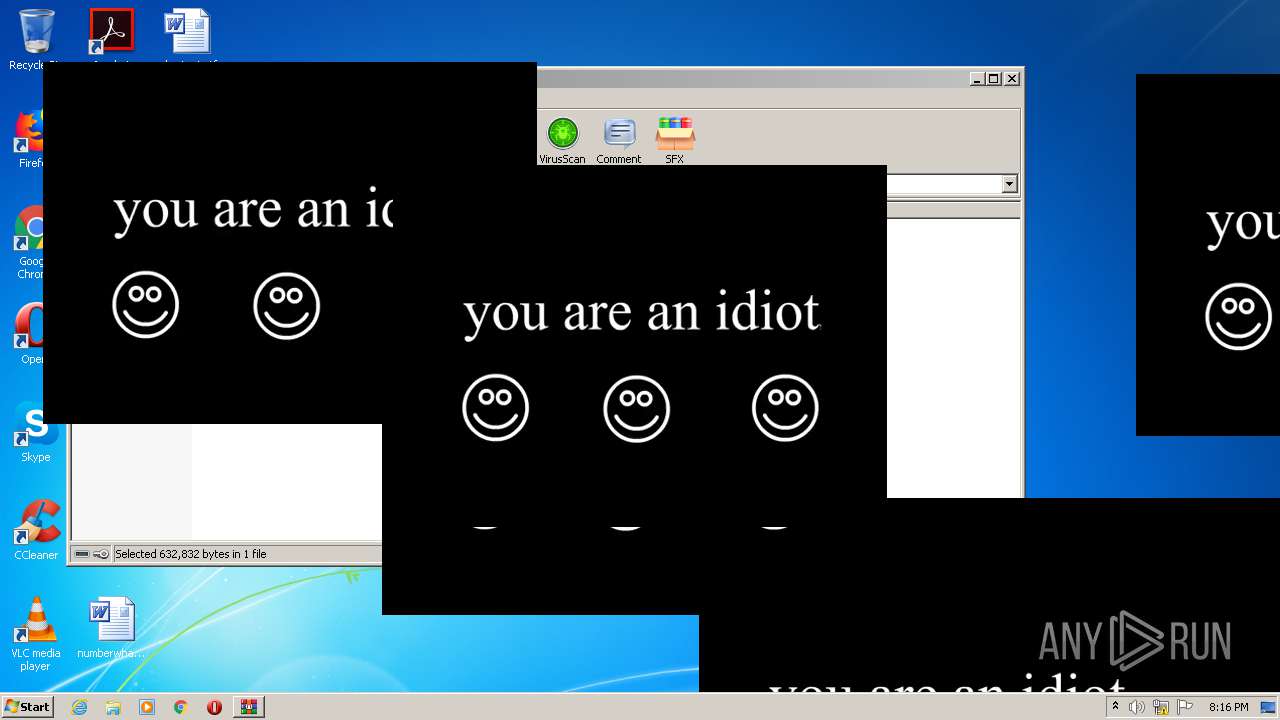Click the drive icon in WinRAR status bar
The width and height of the screenshot is (1280, 720).
(82, 554)
